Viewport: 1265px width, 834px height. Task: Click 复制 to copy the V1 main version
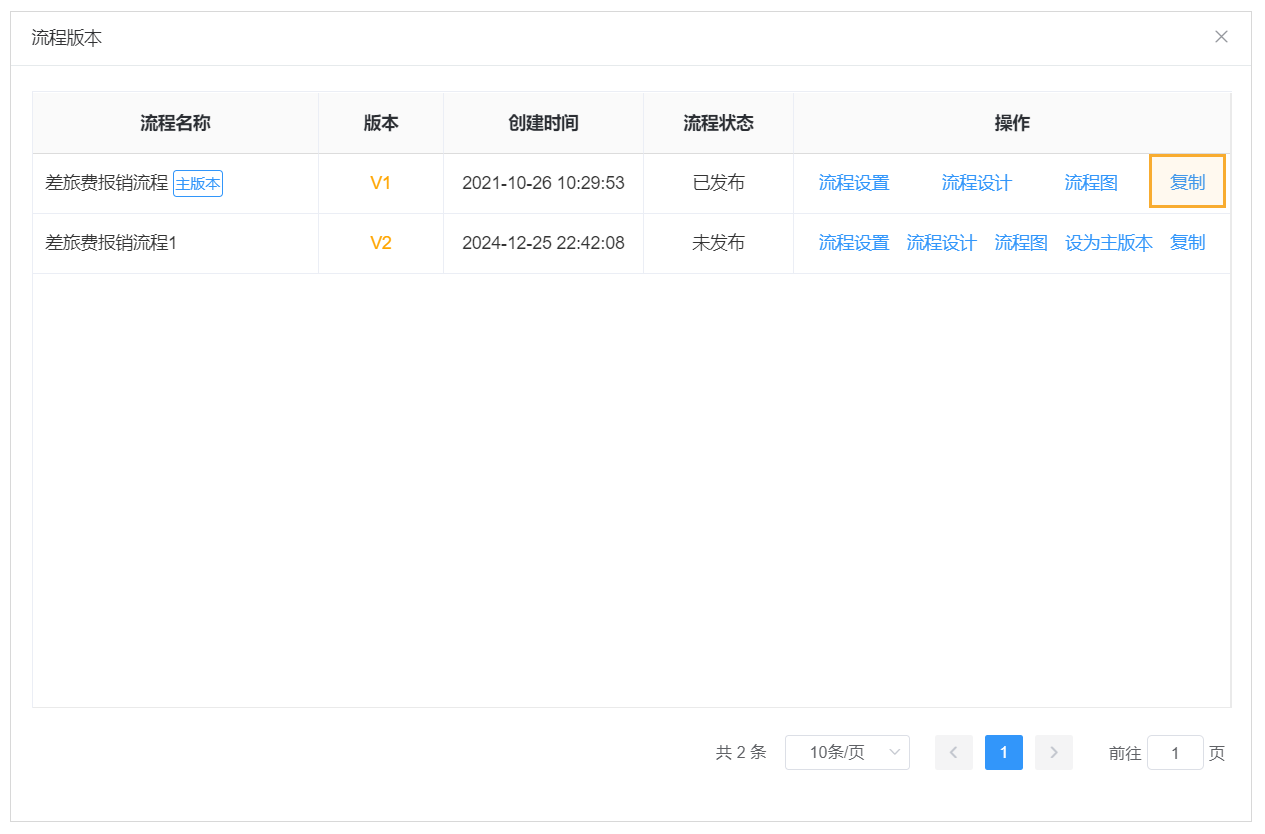1187,182
